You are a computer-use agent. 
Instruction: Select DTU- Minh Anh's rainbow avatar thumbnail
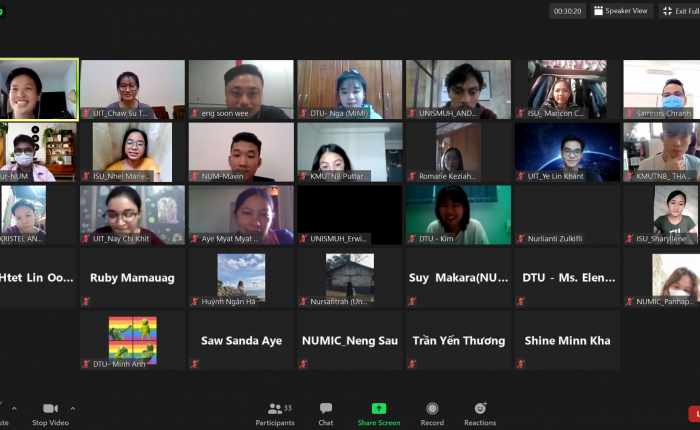tap(132, 339)
